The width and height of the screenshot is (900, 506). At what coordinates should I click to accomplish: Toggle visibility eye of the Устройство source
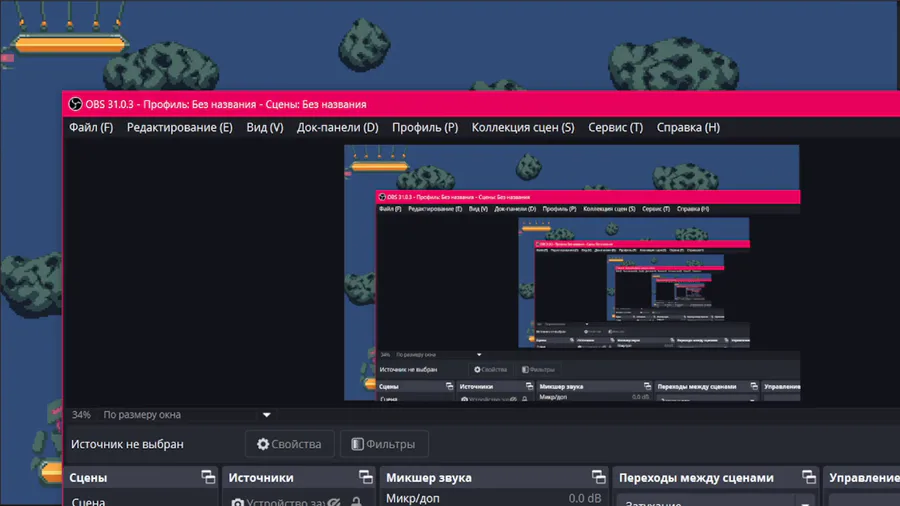pos(334,502)
